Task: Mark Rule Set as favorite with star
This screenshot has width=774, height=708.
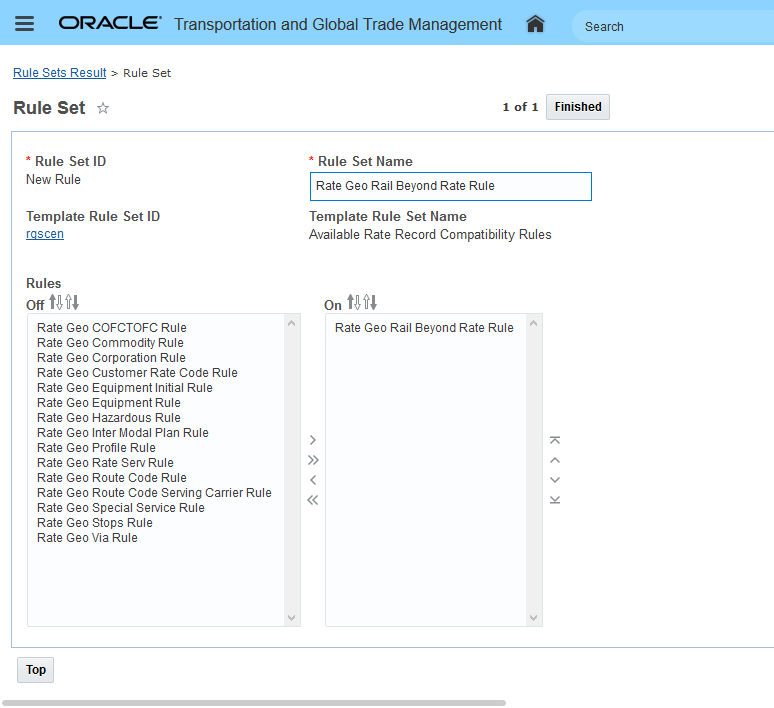Action: pyautogui.click(x=103, y=108)
